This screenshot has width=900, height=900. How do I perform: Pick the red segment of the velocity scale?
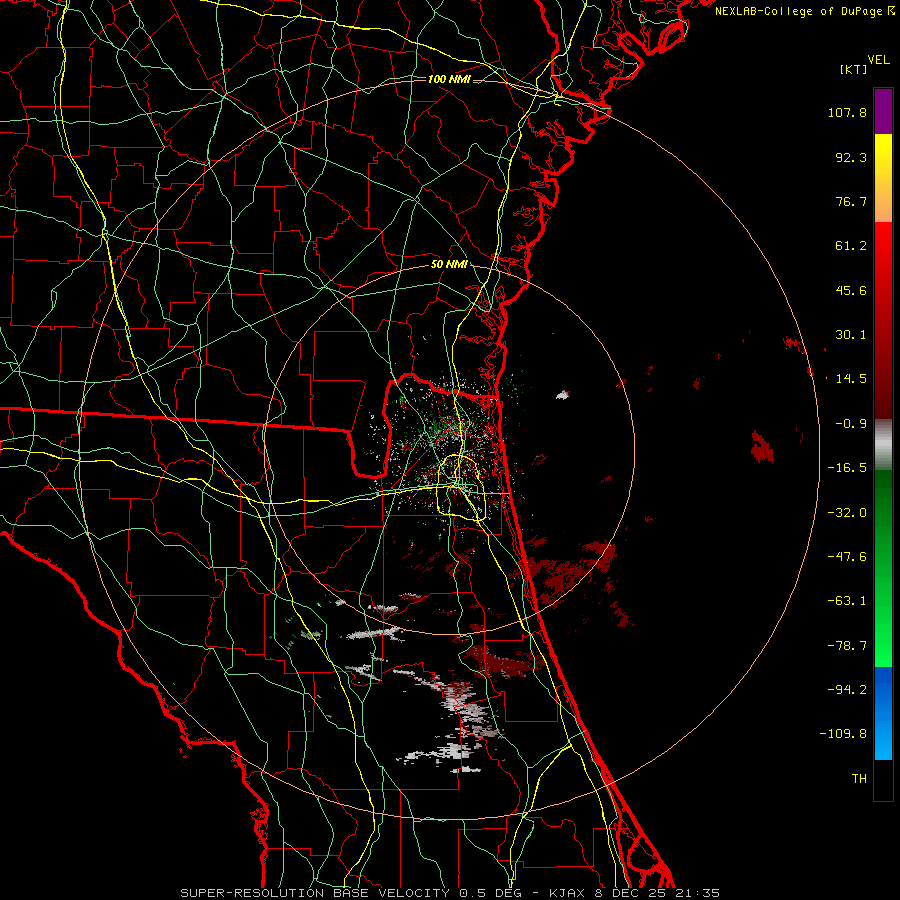(x=883, y=320)
